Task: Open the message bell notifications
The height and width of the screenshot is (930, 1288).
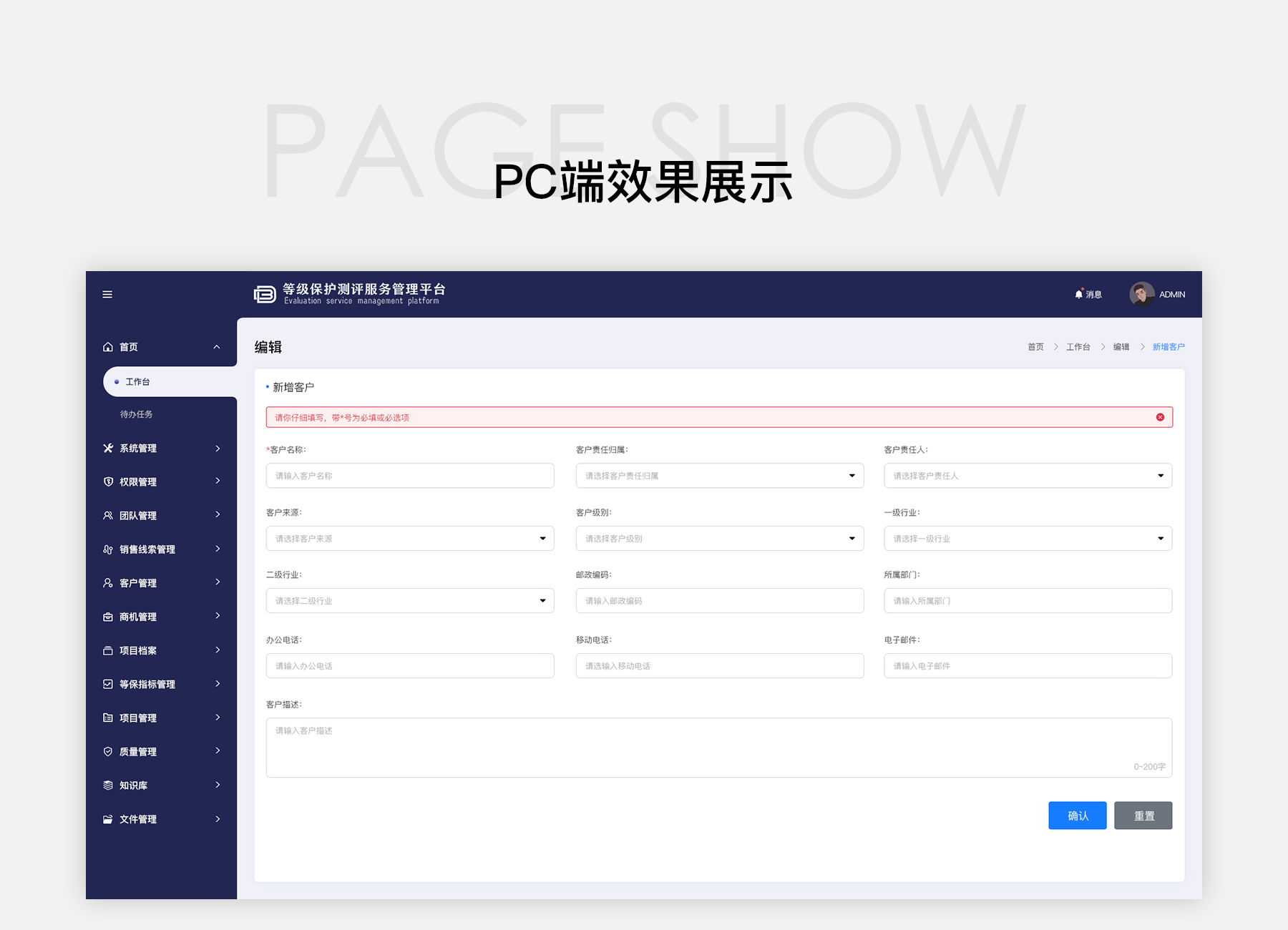Action: pos(1079,294)
